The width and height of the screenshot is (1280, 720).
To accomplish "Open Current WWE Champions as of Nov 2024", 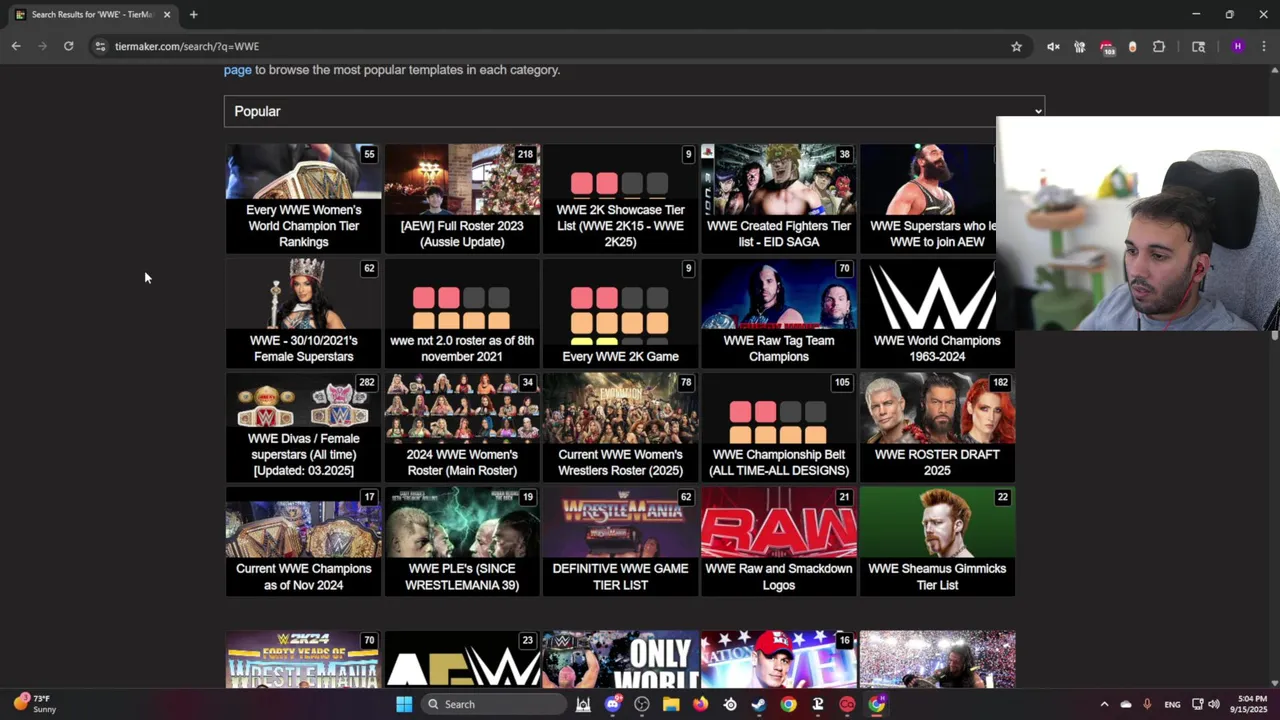I will click(x=303, y=541).
